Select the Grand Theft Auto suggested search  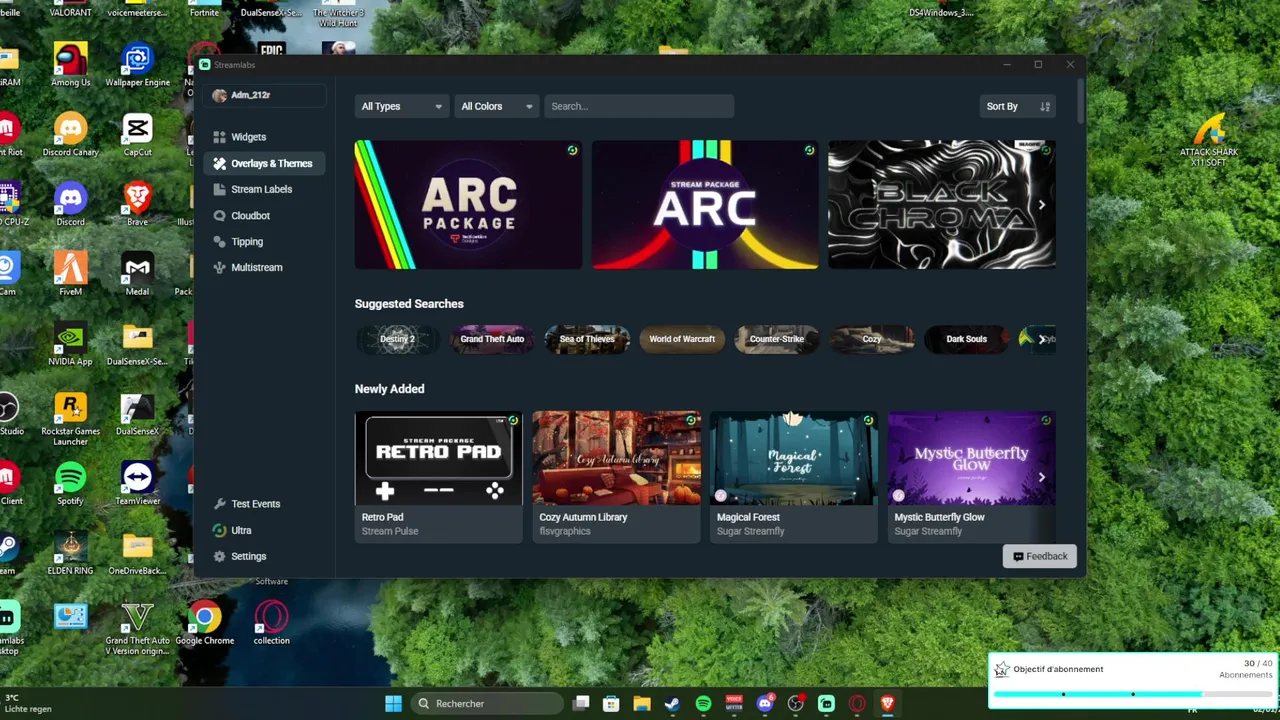pyautogui.click(x=492, y=339)
